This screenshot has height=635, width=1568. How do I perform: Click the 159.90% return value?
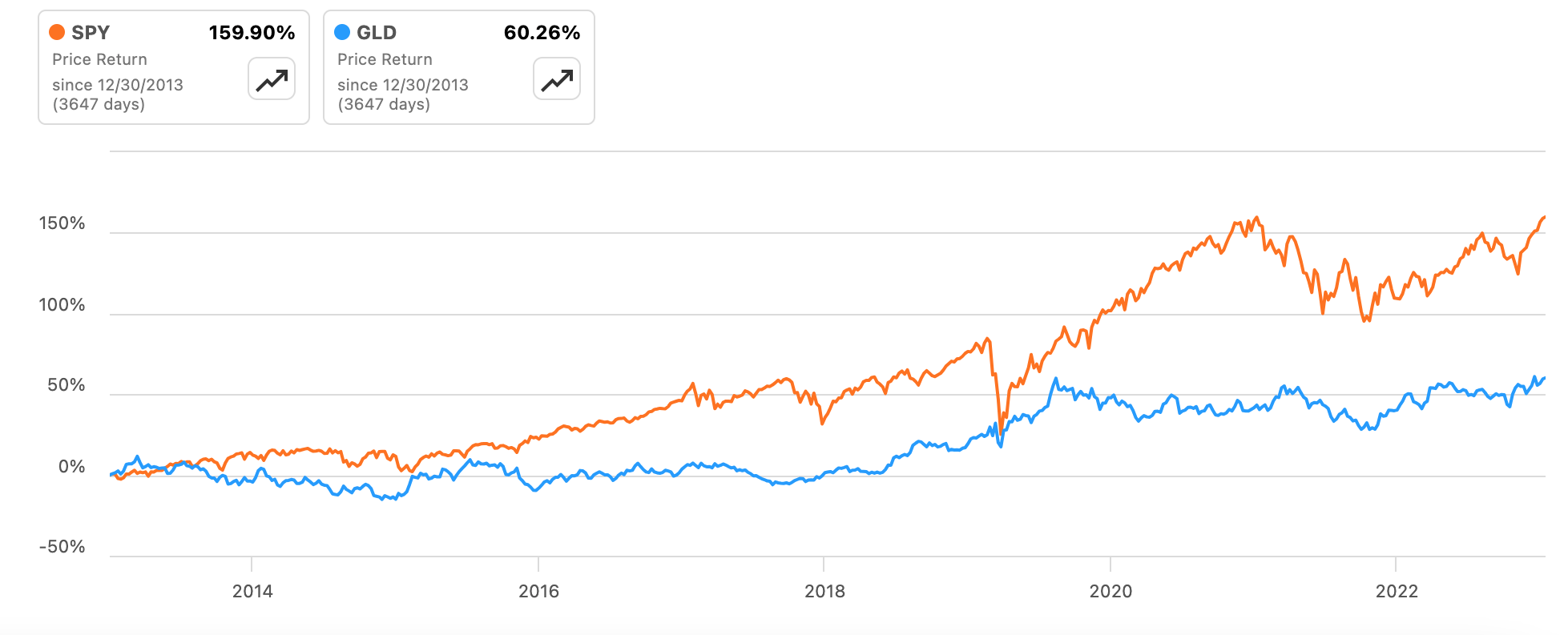click(251, 33)
